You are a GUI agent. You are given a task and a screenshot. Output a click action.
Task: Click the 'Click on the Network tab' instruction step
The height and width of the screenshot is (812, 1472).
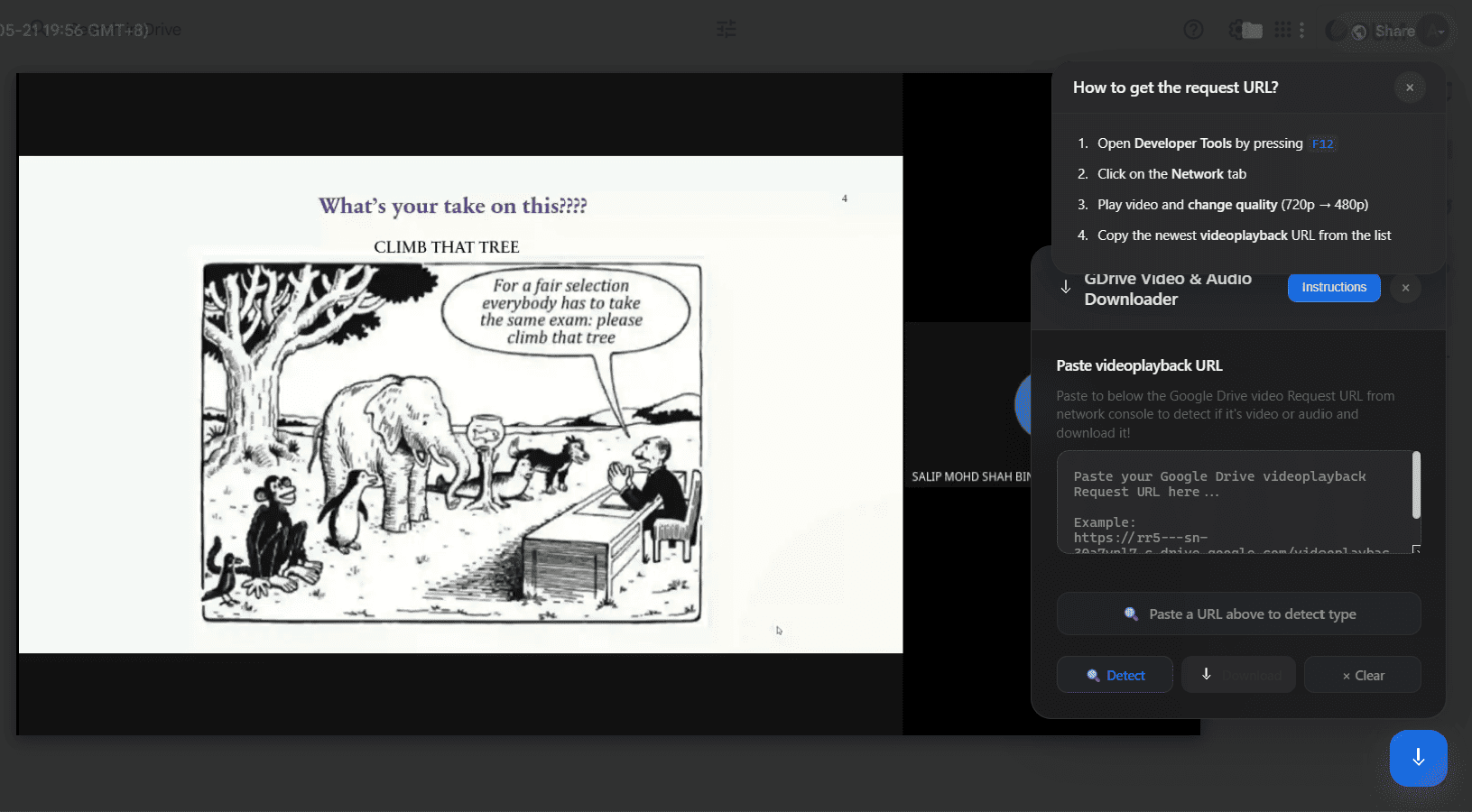pos(1171,174)
